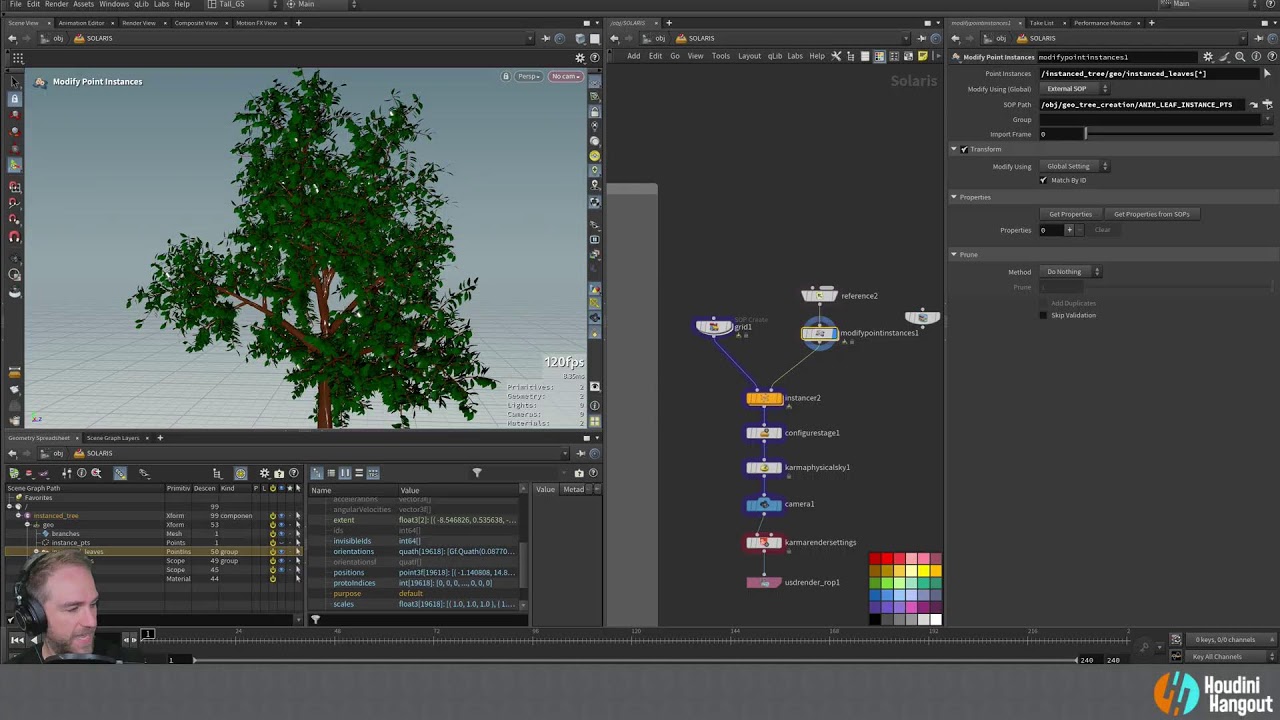Click the parameter search magnifier icon
The image size is (1280, 720).
click(x=1240, y=57)
